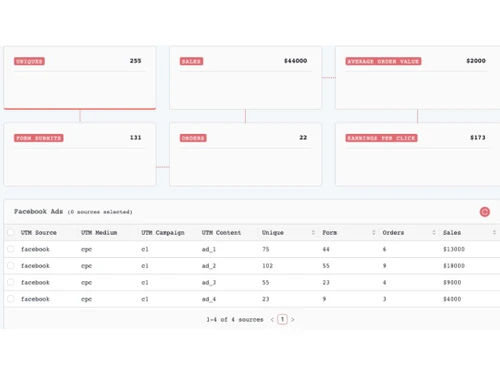Click the UTM Campaign column header
The height and width of the screenshot is (375, 500).
coord(163,233)
